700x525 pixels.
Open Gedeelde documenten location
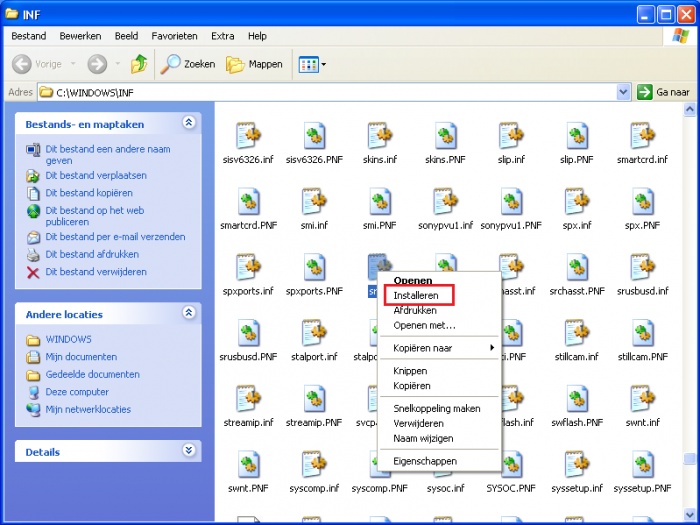(92, 374)
